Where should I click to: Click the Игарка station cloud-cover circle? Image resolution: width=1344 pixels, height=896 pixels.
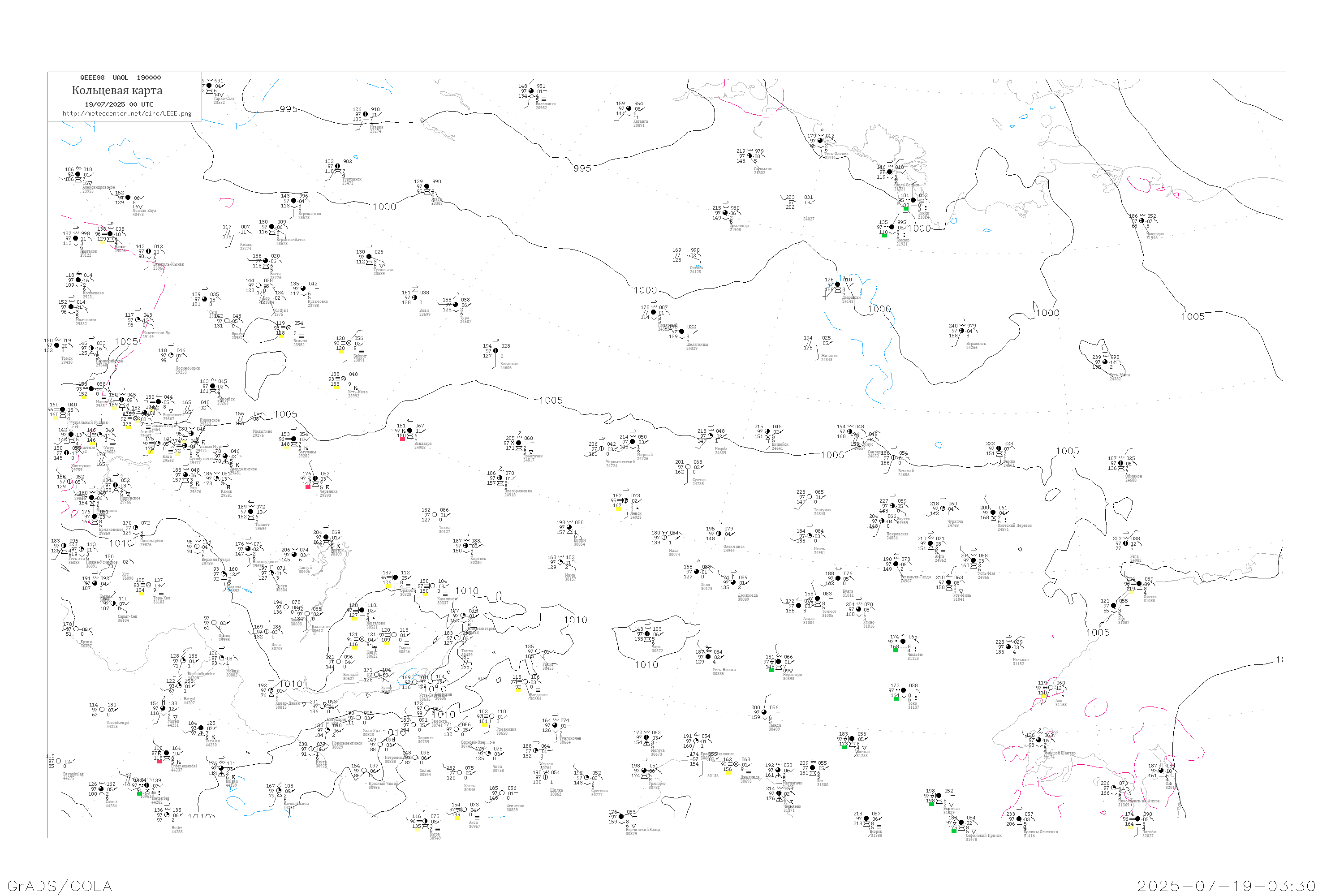(x=366, y=114)
